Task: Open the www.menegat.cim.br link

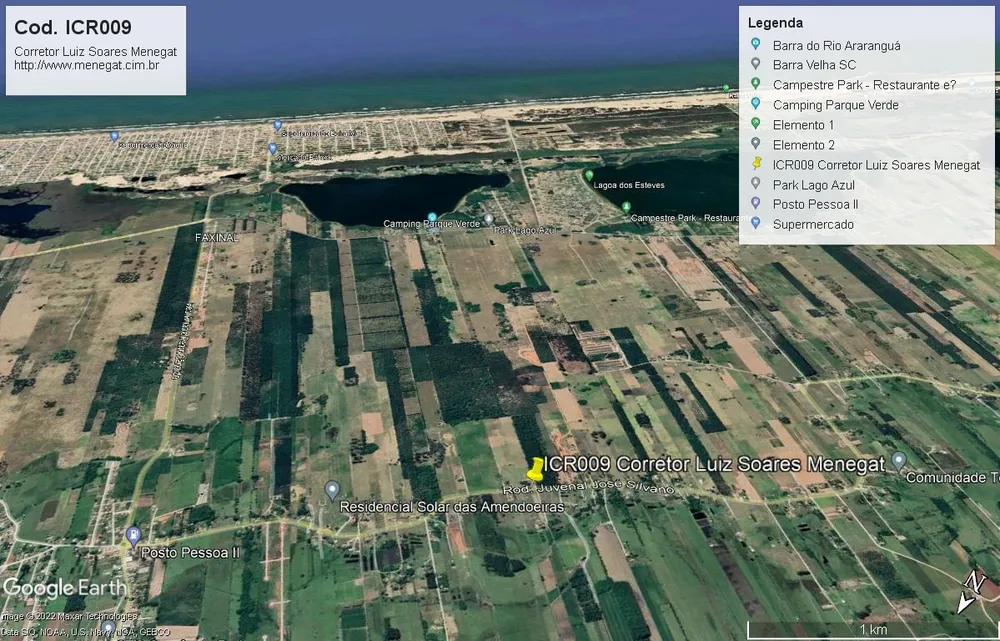Action: click(x=87, y=66)
